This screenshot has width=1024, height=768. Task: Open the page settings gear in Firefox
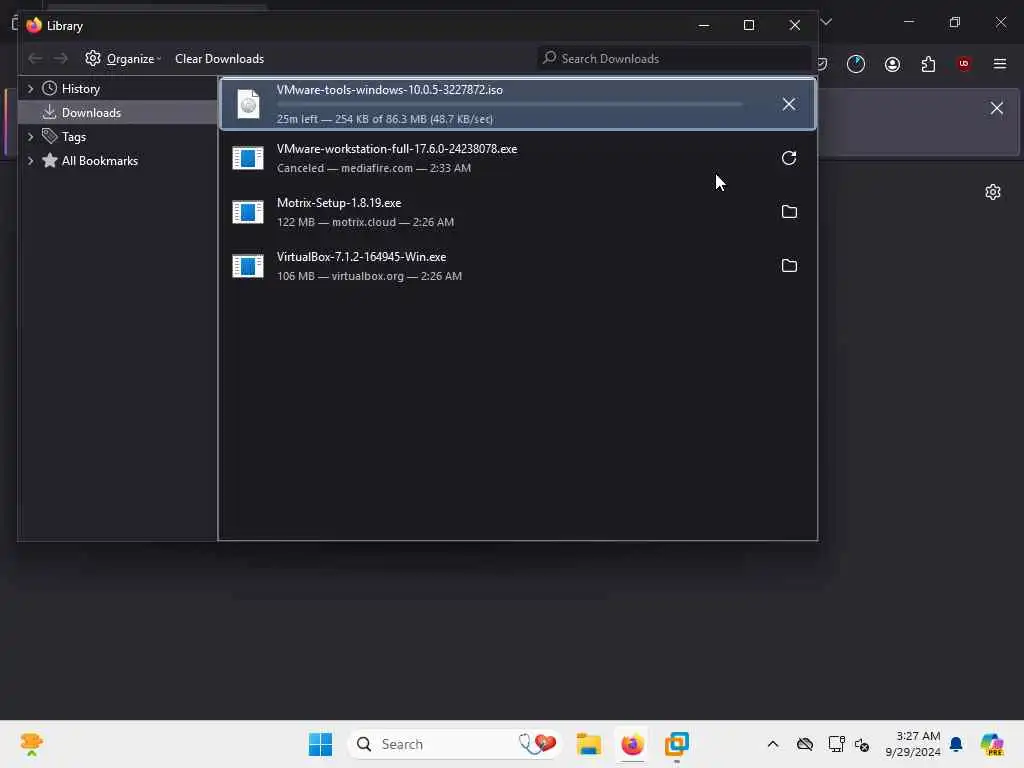pyautogui.click(x=993, y=192)
